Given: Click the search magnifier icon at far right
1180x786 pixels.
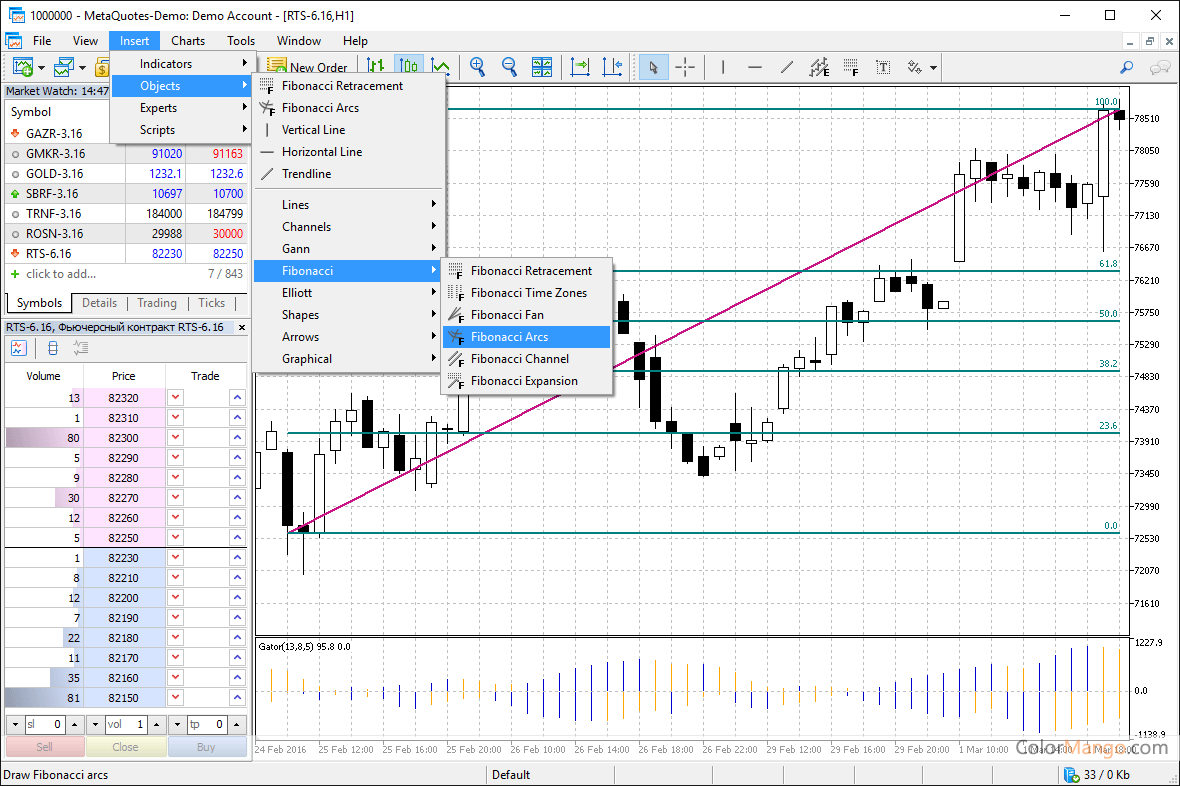Looking at the screenshot, I should (x=1126, y=67).
